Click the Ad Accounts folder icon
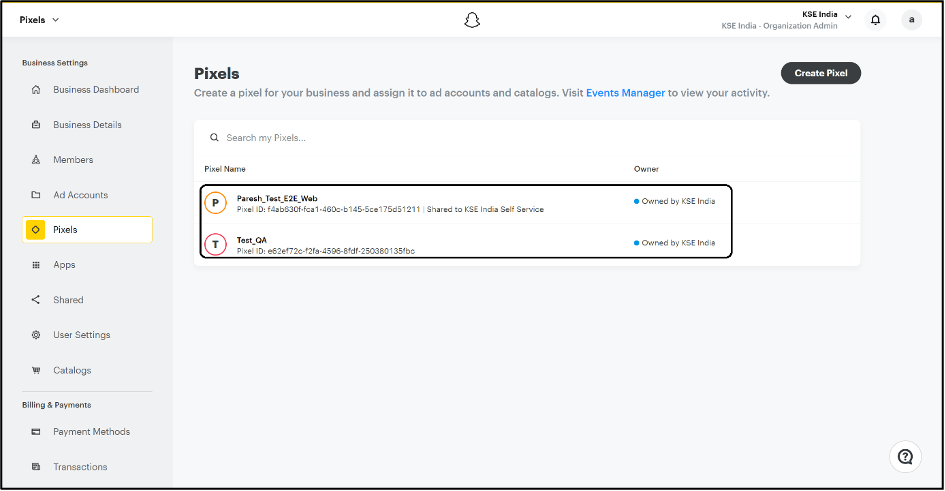Viewport: 945px width, 491px height. click(x=36, y=195)
